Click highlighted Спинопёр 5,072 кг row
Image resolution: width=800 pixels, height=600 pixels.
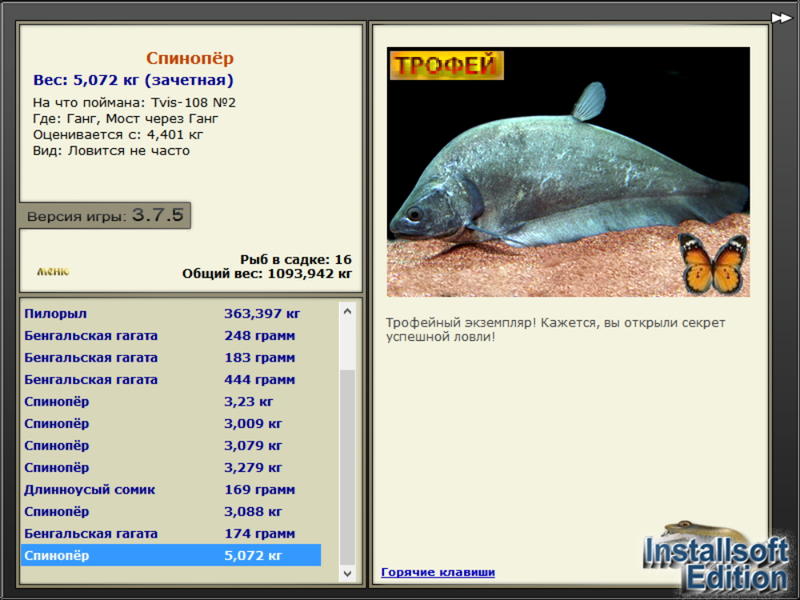point(171,555)
